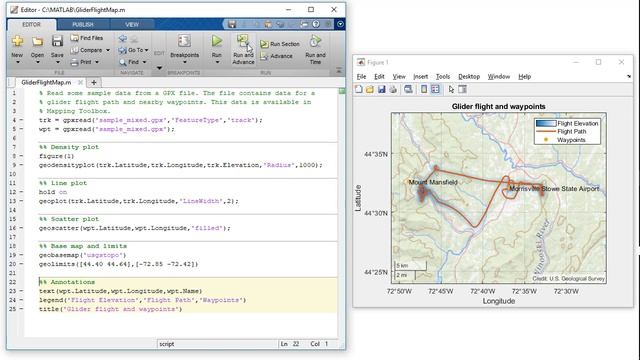Open Edit menu in Figure 1

coord(379,77)
